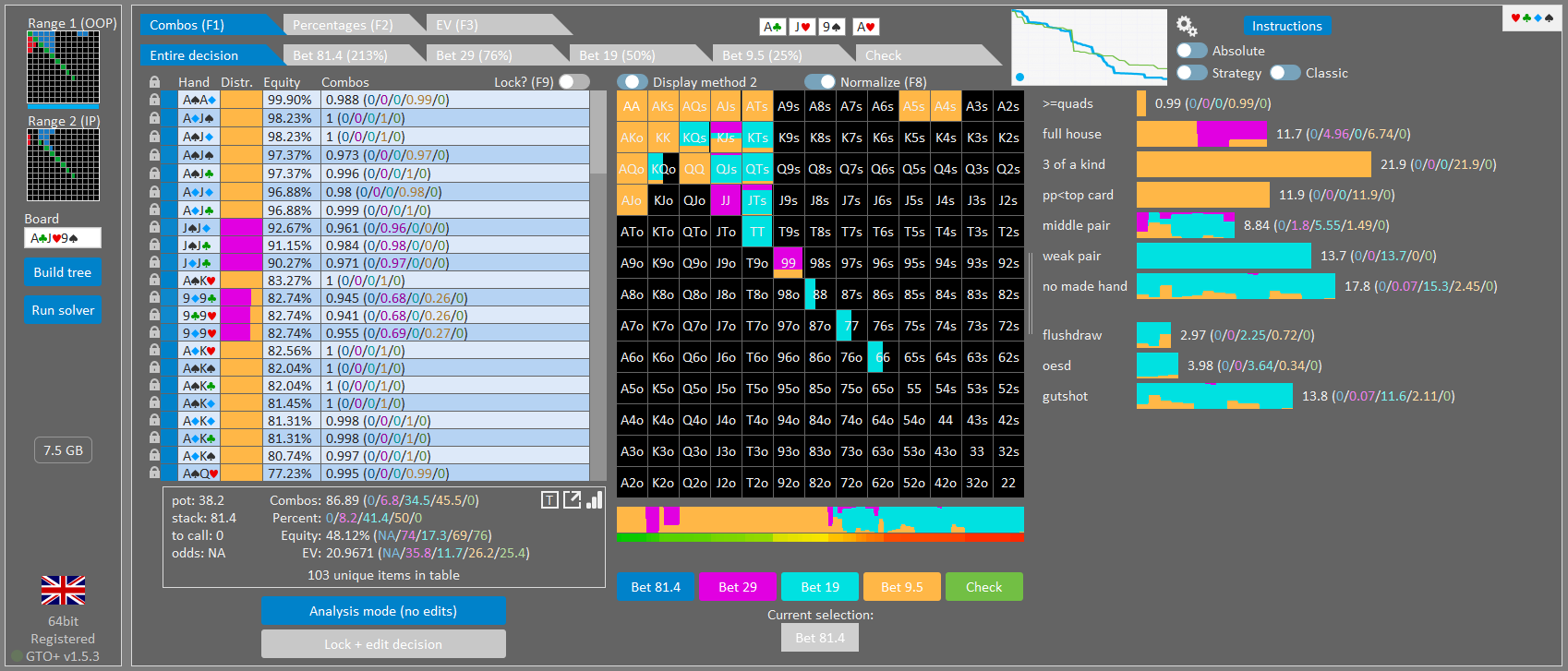Click the board input field A♣J♥9♠
The width and height of the screenshot is (1568, 671).
pyautogui.click(x=63, y=238)
